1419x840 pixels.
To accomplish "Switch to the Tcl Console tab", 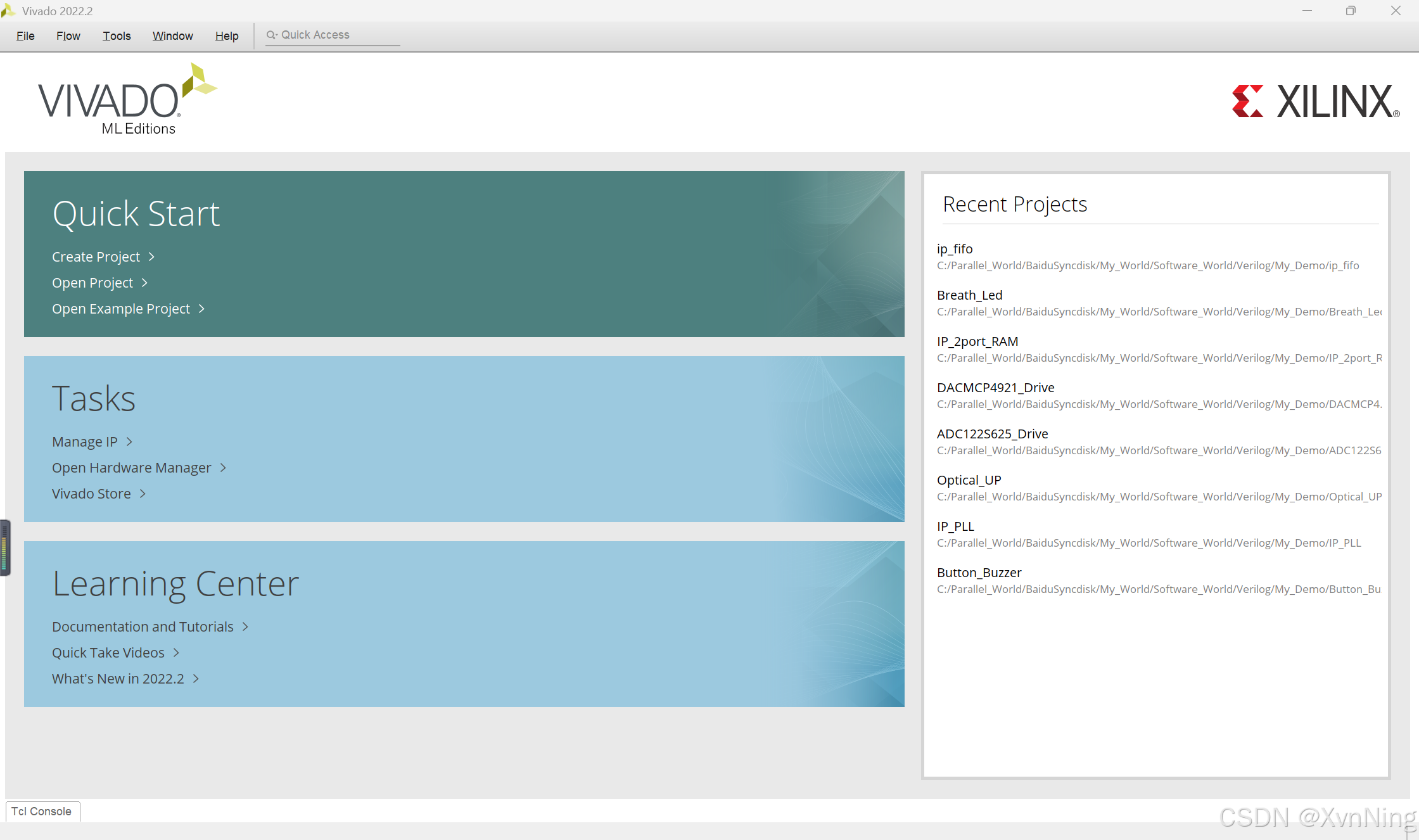I will coord(42,811).
